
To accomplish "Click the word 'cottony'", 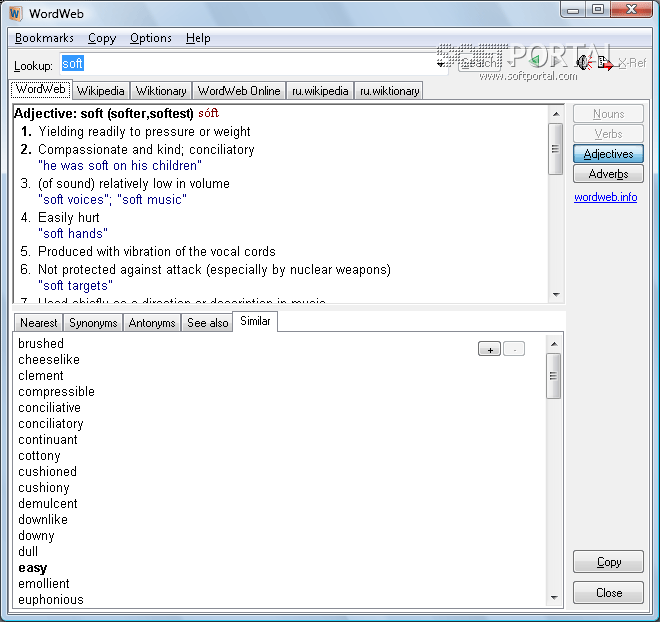I will click(x=40, y=455).
